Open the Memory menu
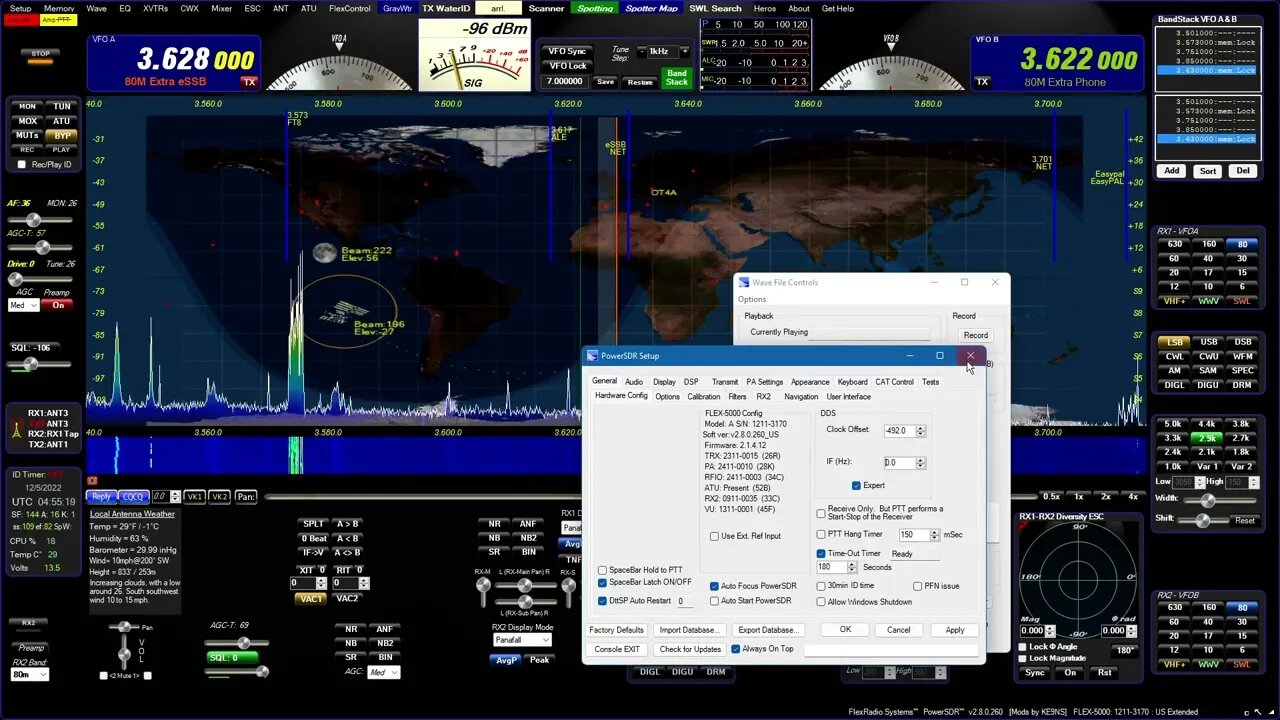The height and width of the screenshot is (720, 1280). point(59,8)
